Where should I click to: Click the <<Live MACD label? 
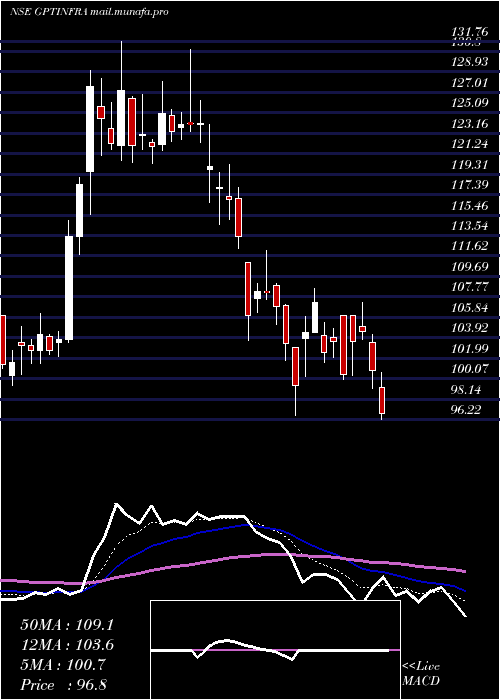421,674
